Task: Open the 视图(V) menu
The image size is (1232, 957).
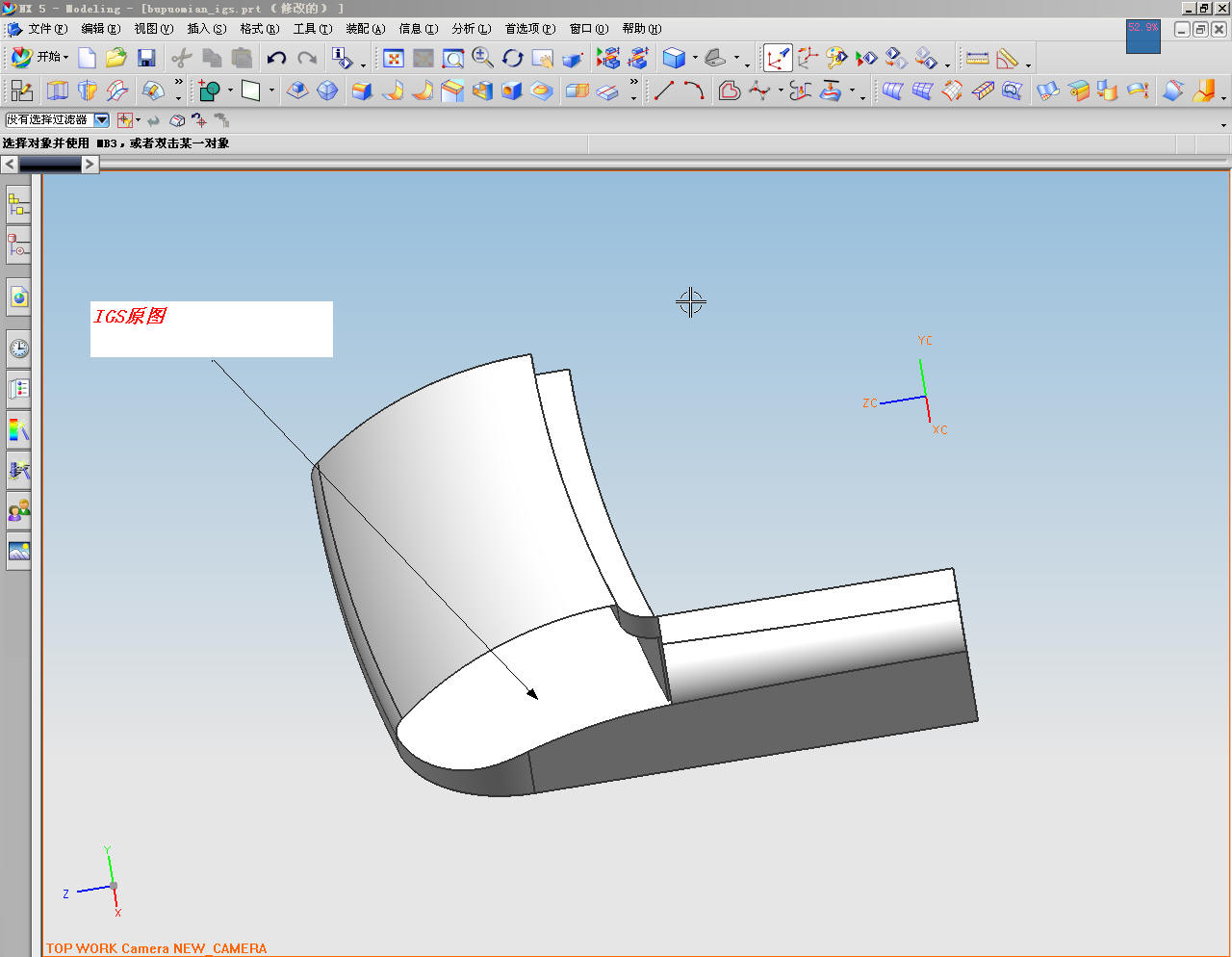Action: tap(154, 29)
